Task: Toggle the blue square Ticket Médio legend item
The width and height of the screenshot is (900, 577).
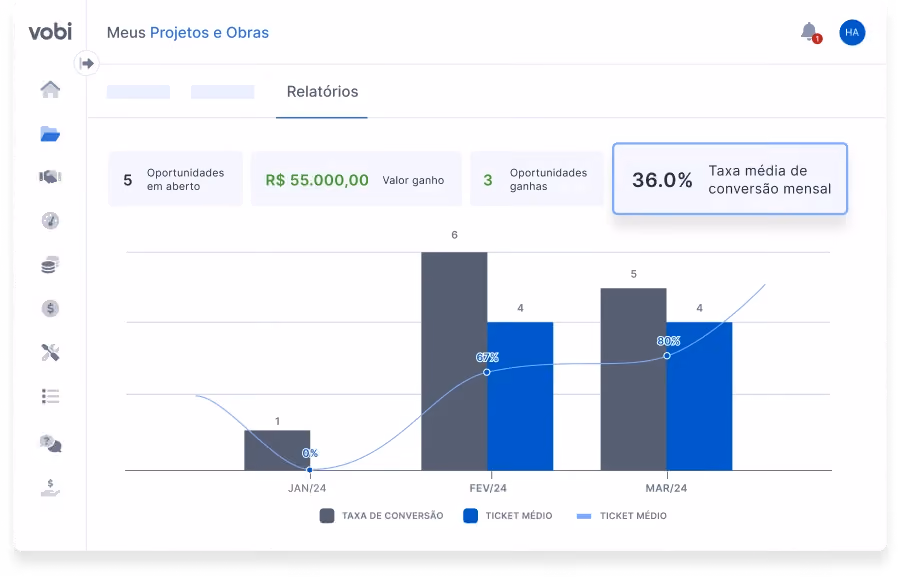Action: (508, 516)
